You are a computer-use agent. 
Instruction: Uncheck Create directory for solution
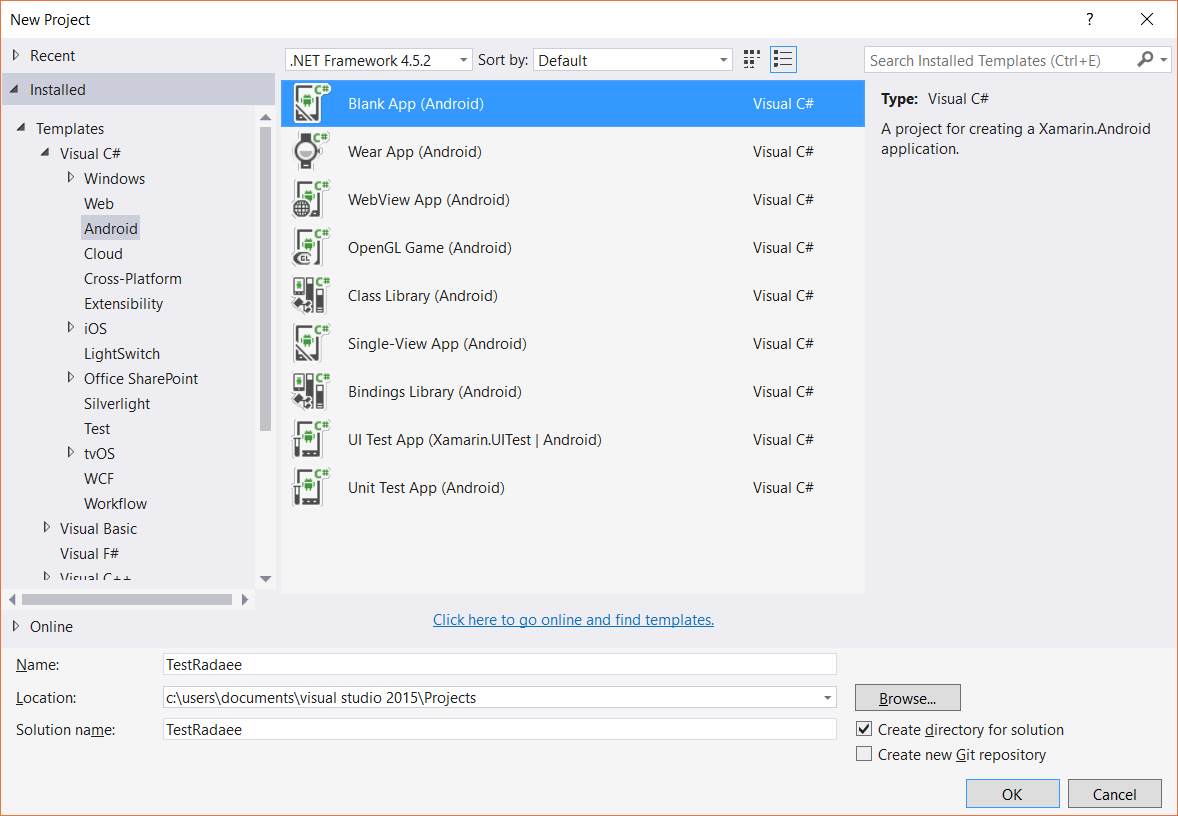[865, 730]
